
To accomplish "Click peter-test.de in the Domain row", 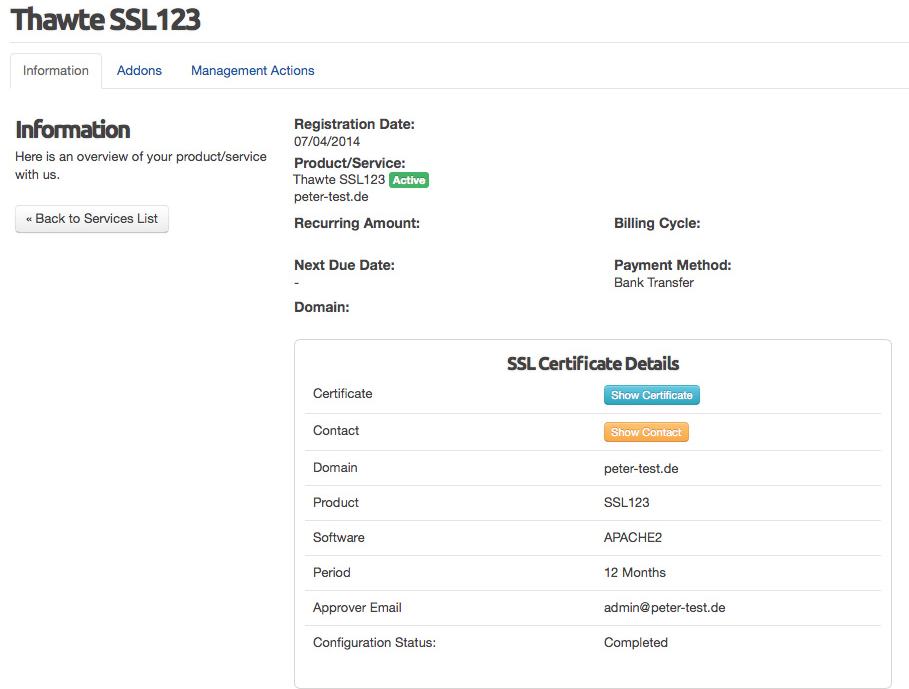I will (641, 468).
